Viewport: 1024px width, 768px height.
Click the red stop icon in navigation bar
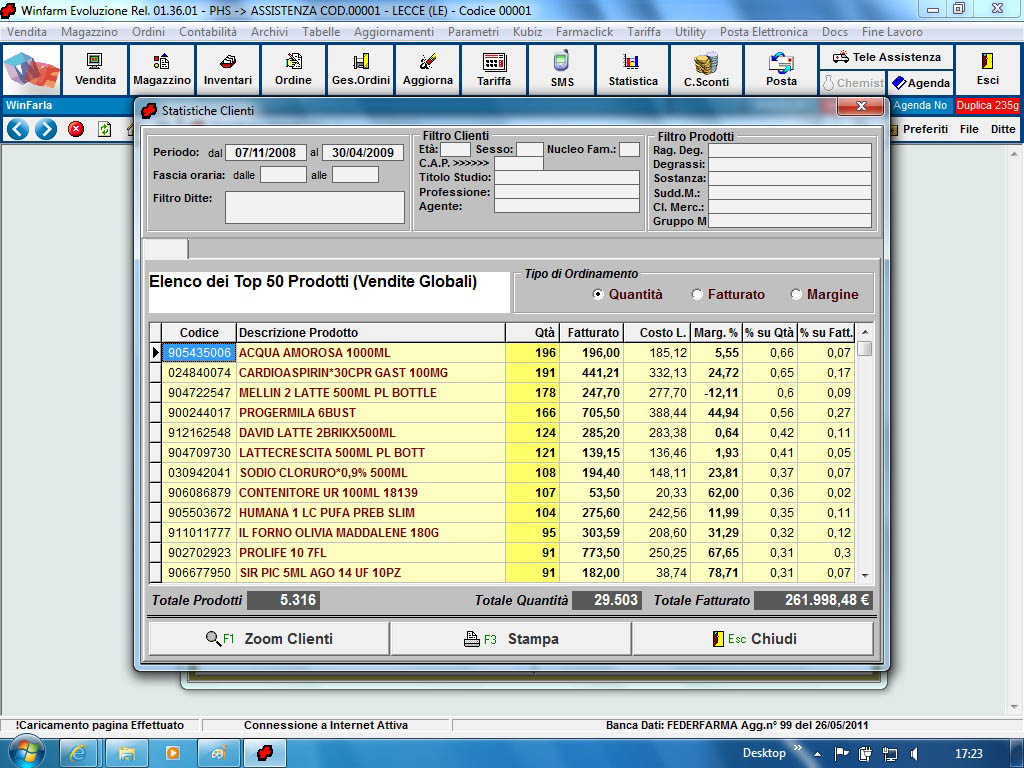point(76,129)
